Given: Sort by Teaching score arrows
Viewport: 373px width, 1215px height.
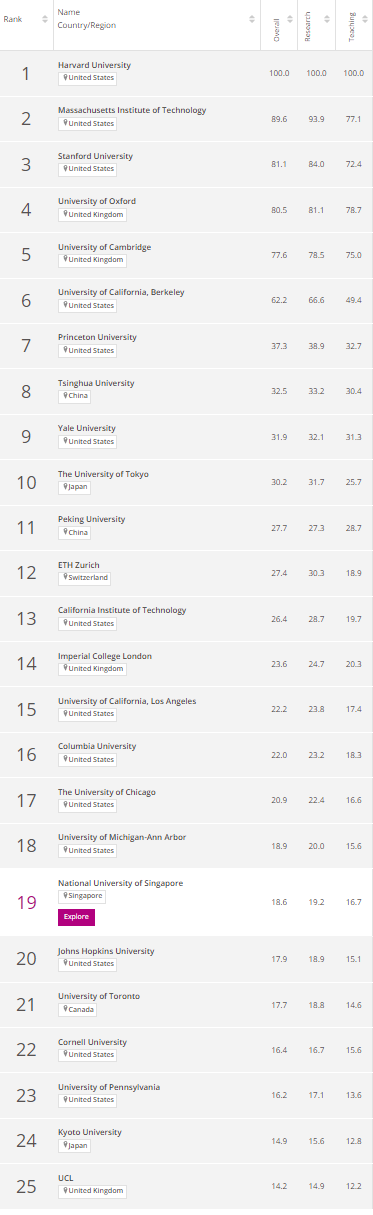Looking at the screenshot, I should 363,19.
